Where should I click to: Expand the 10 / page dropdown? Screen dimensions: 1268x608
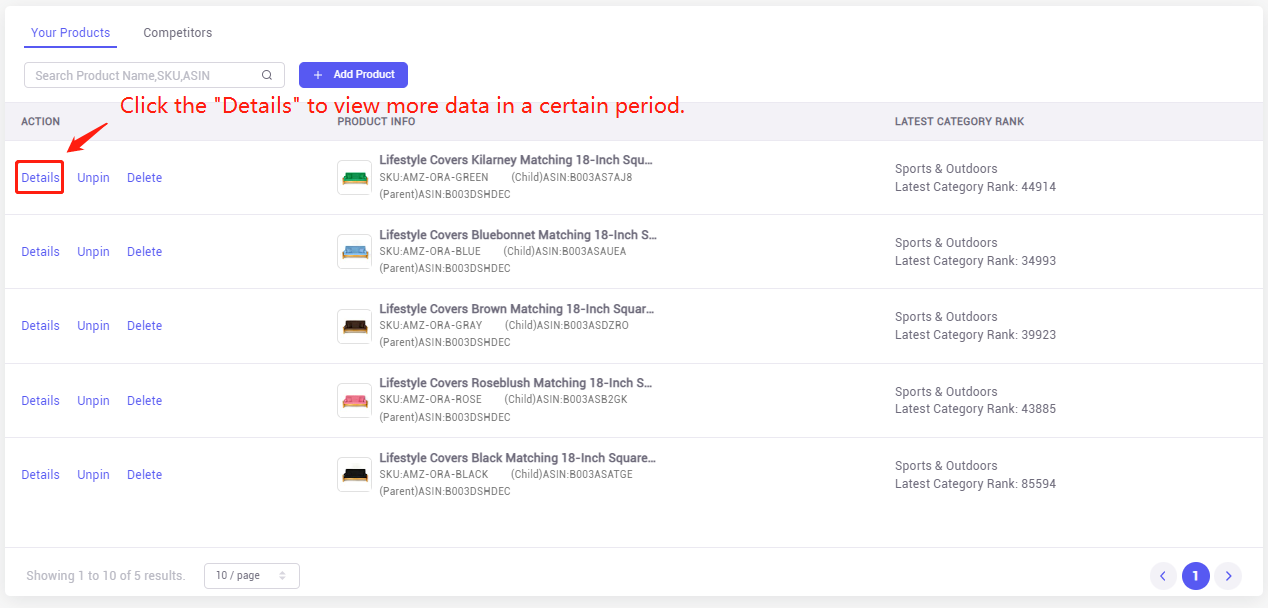click(252, 576)
